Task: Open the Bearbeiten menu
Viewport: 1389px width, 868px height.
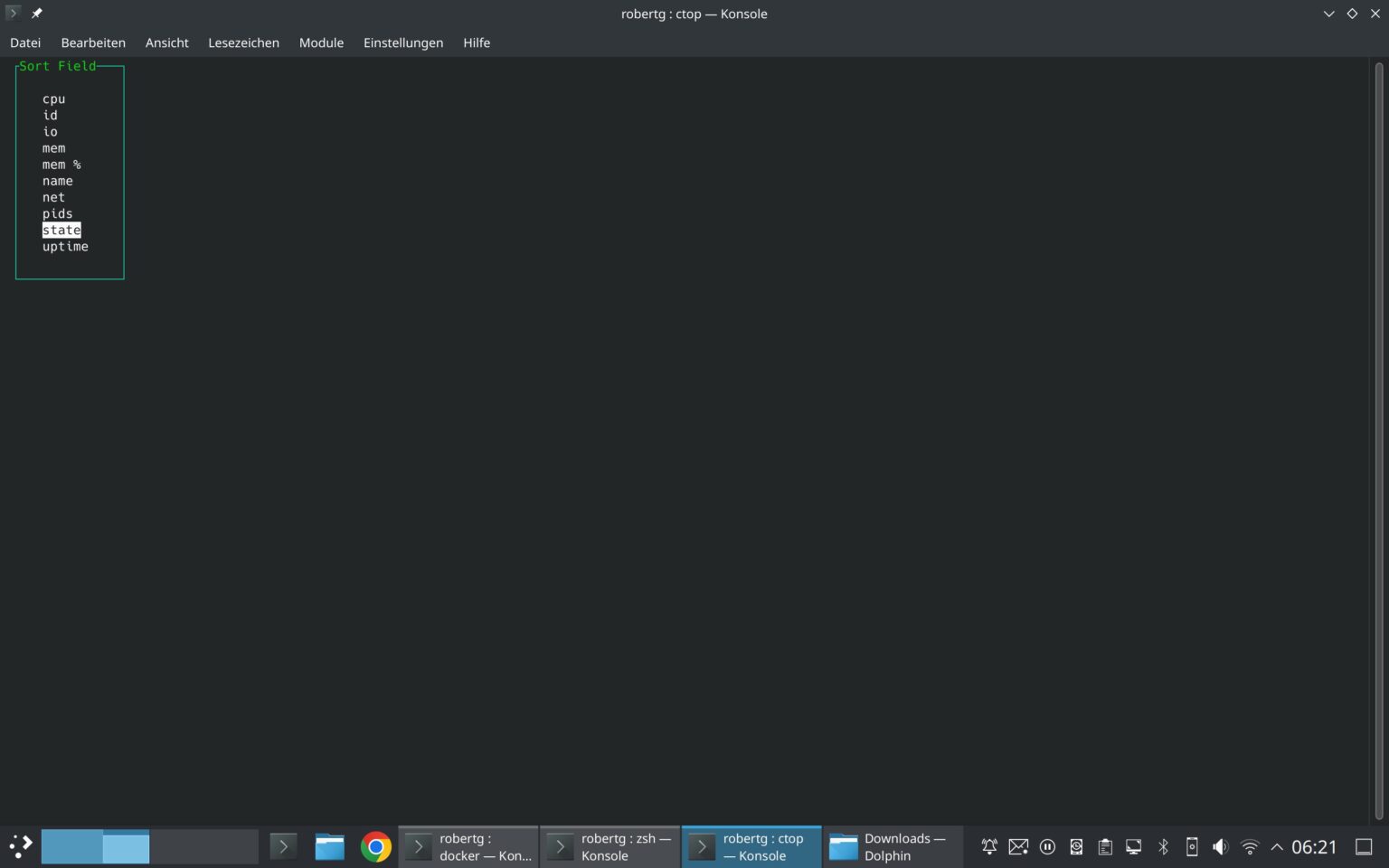Action: [x=93, y=42]
